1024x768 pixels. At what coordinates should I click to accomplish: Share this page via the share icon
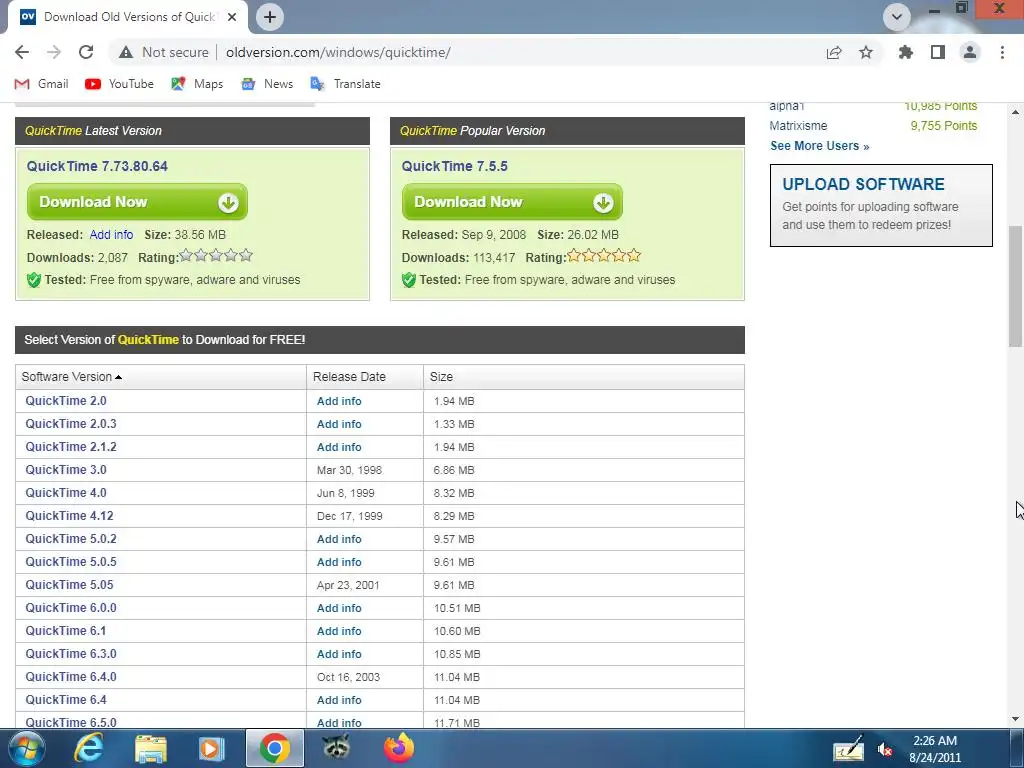click(x=834, y=52)
